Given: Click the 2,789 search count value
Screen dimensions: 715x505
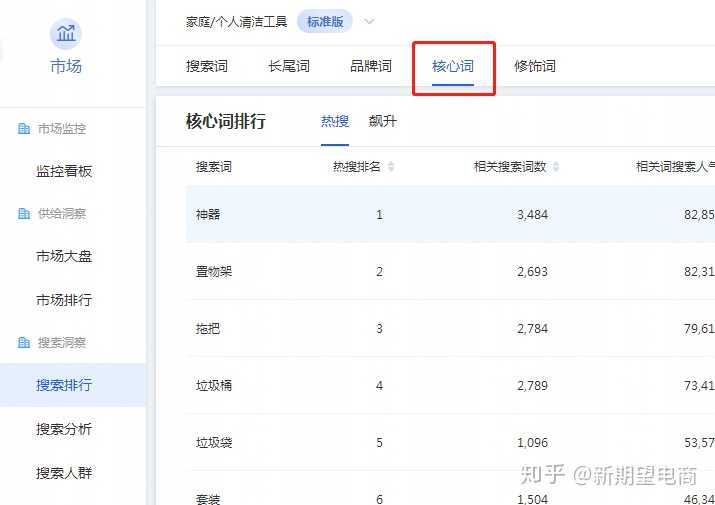Looking at the screenshot, I should point(532,385).
